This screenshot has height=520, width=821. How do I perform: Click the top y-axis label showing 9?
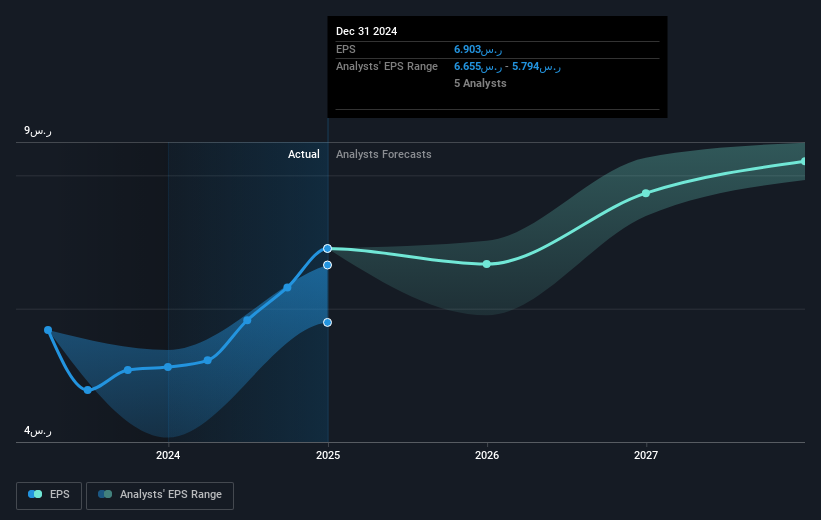tap(38, 130)
